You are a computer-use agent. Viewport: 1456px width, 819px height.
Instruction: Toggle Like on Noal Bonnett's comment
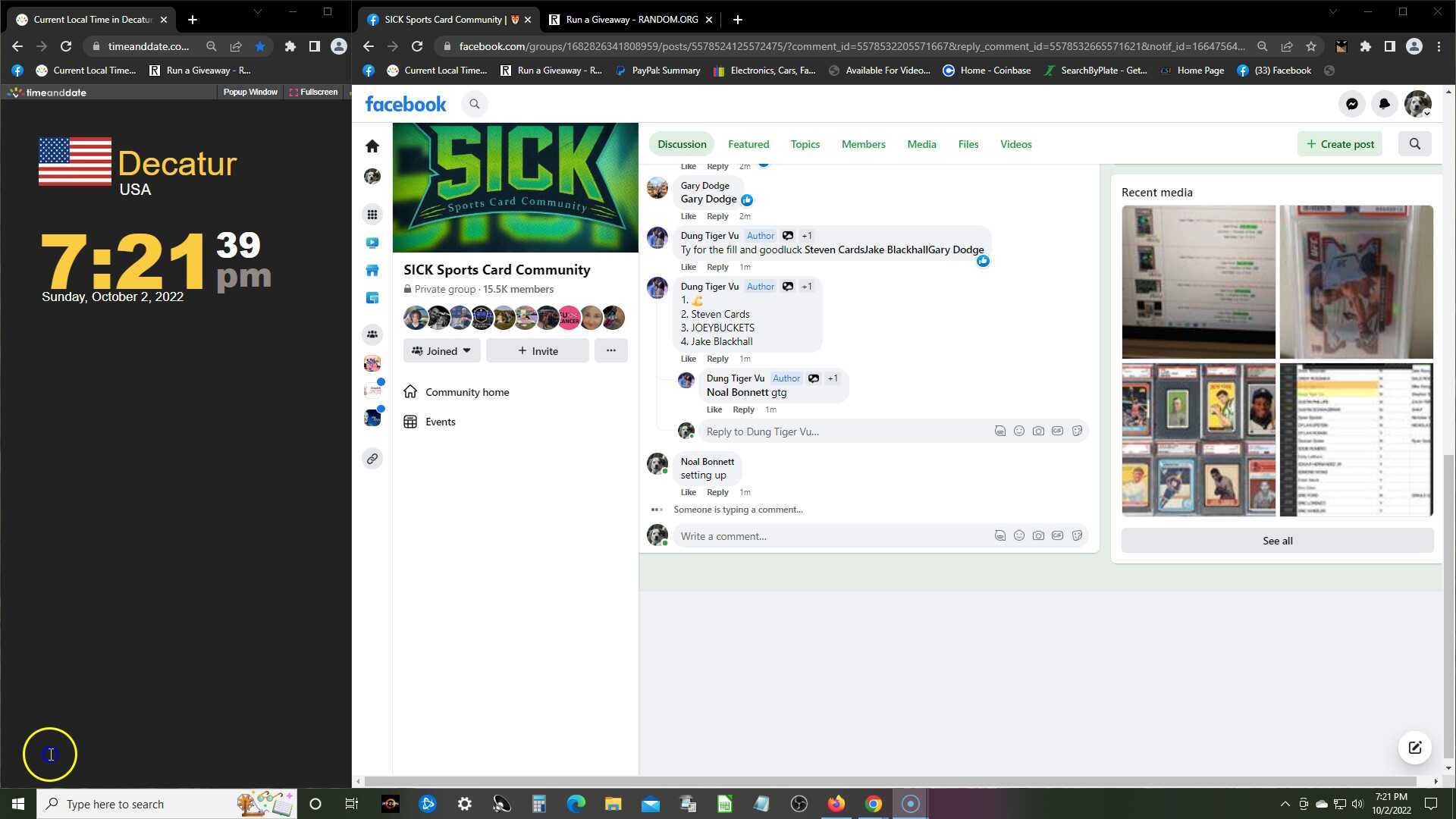click(688, 492)
